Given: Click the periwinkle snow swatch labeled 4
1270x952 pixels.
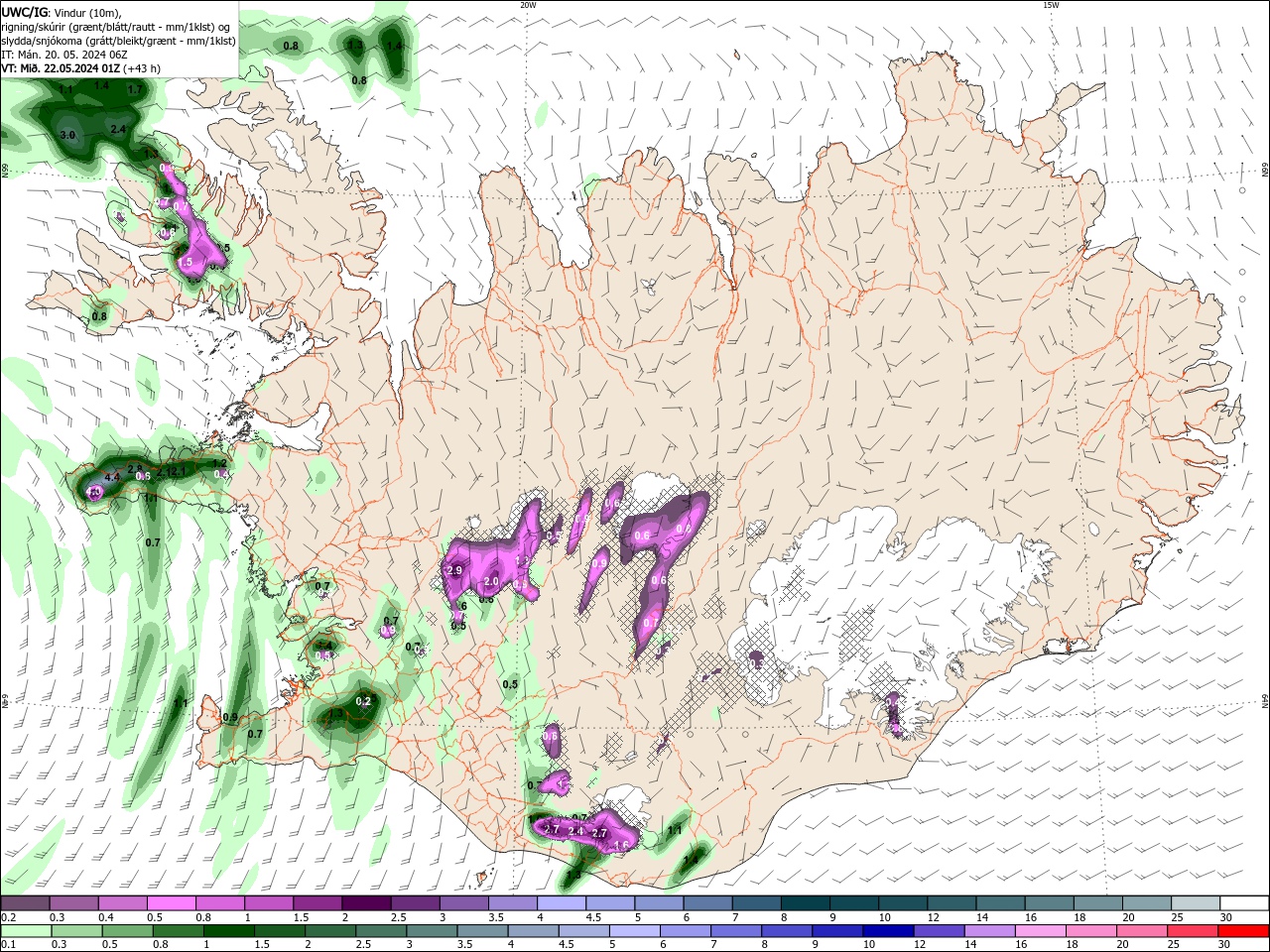Looking at the screenshot, I should tap(562, 903).
